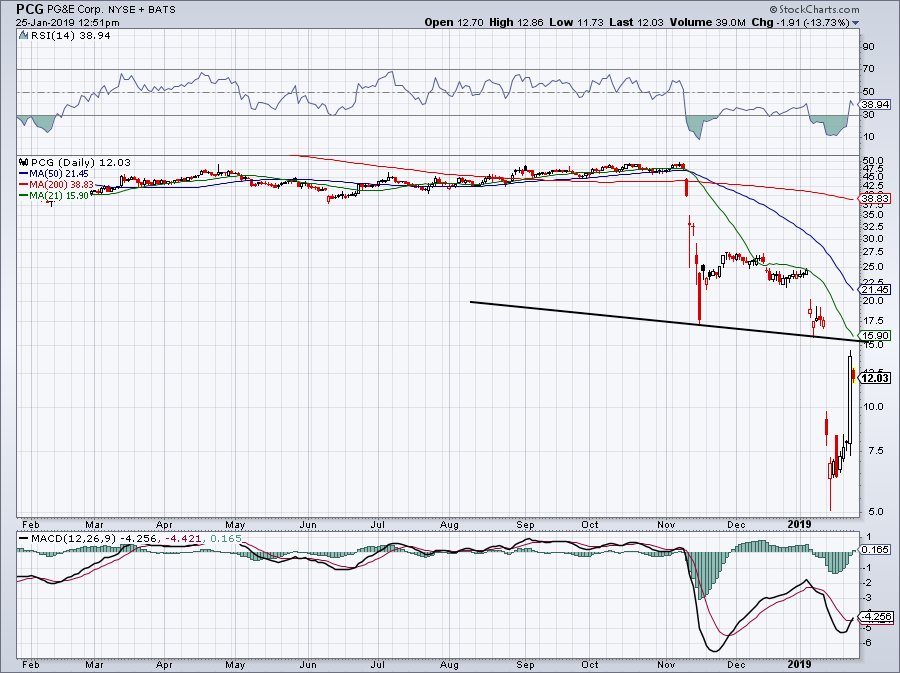Image resolution: width=900 pixels, height=673 pixels.
Task: Click the RSI axis label 70
Action: tap(868, 69)
